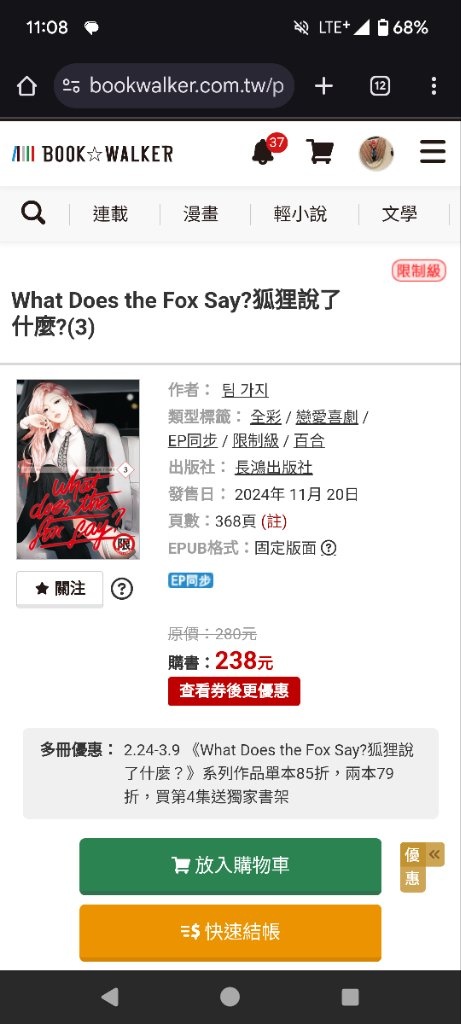Screen dimensions: 461x1024
Task: Tap the browser home icon
Action: (x=27, y=86)
